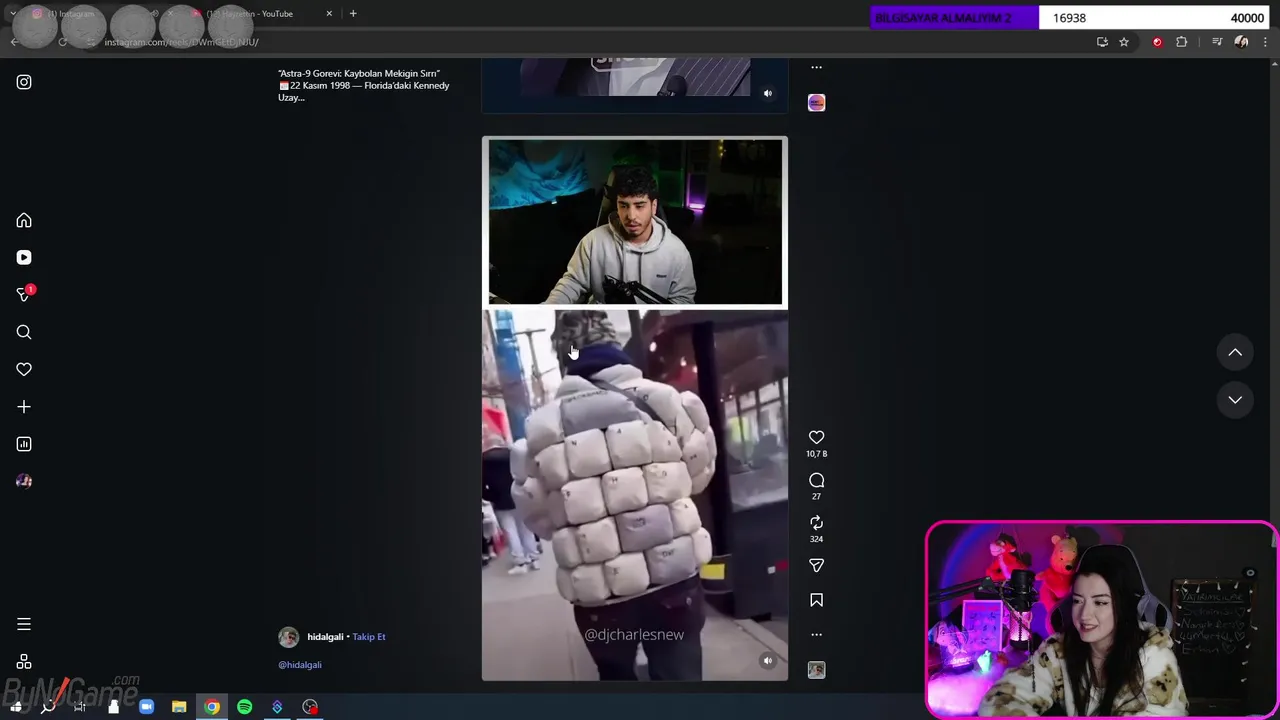This screenshot has height=720, width=1280.
Task: Open audio thumbnail of the current reel
Action: point(816,670)
